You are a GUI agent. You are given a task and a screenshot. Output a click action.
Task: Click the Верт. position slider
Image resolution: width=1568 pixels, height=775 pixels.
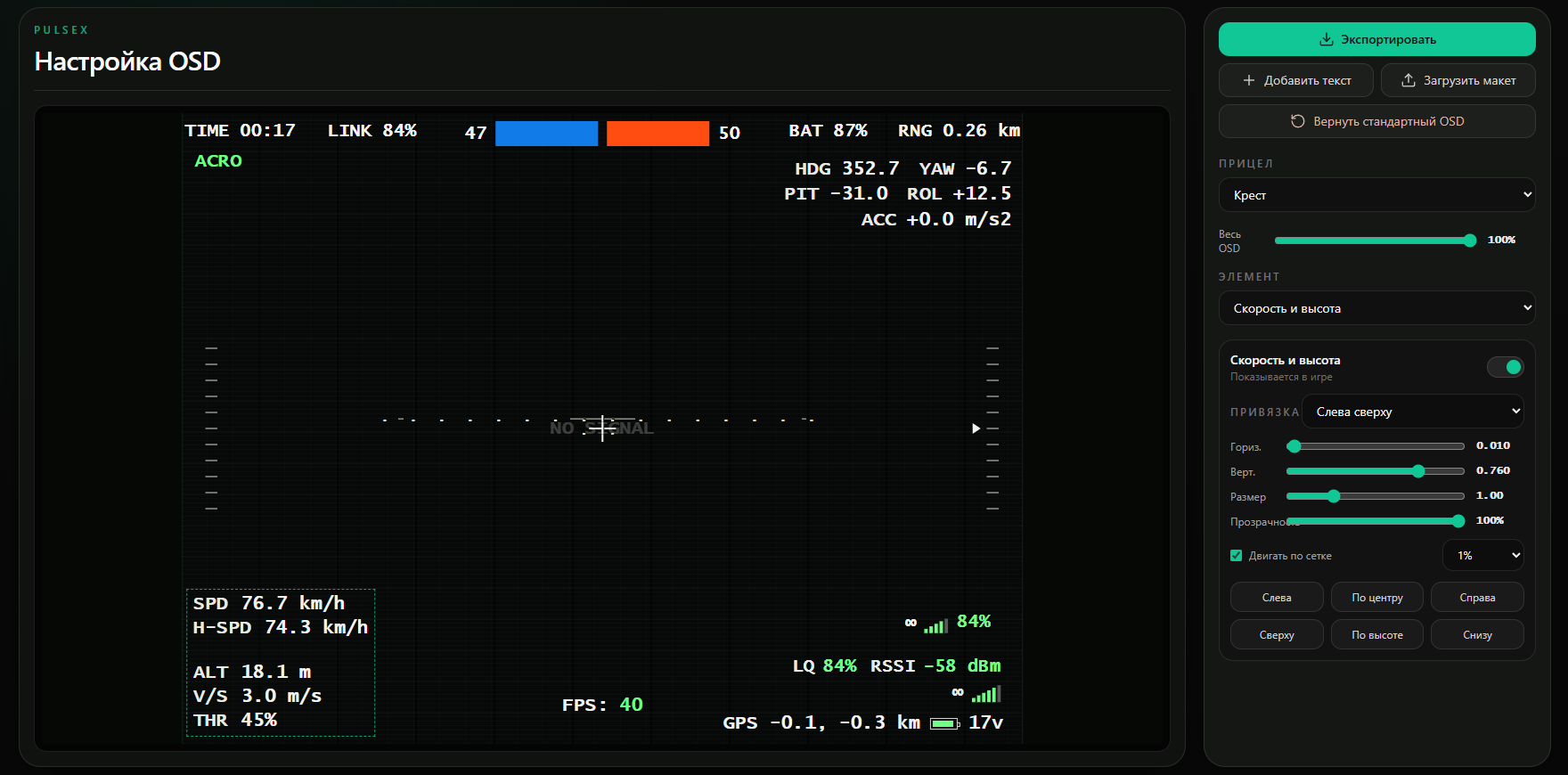(1375, 471)
